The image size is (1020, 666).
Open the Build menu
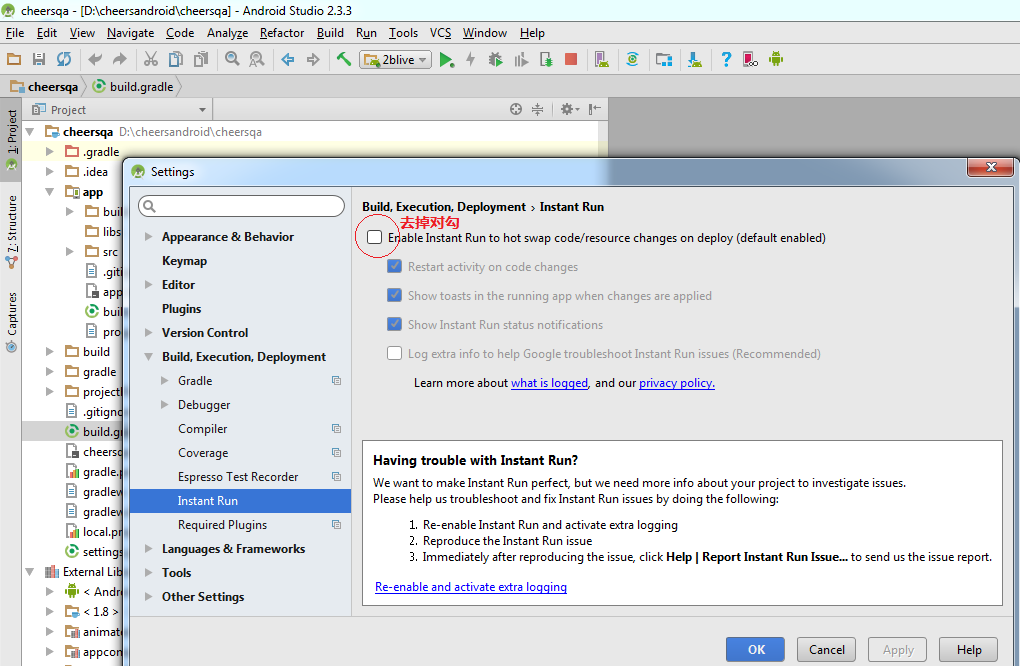[x=330, y=33]
